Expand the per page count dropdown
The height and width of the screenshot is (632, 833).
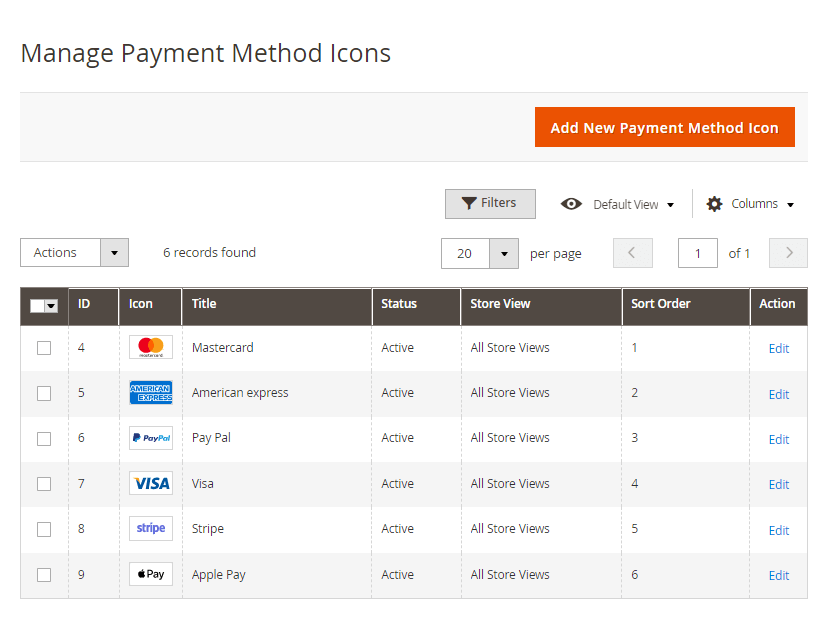[504, 254]
